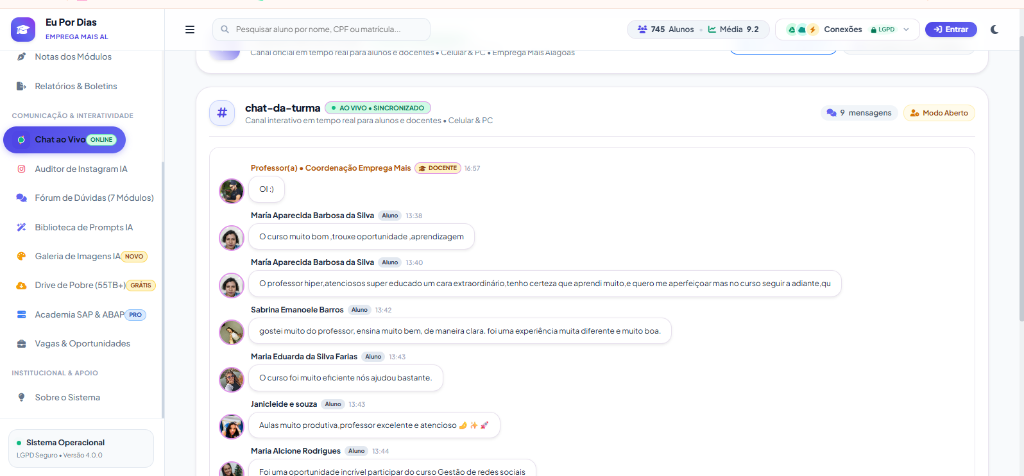Viewport: 1024px width, 476px height.
Task: Click the 745 Alunos statistic
Action: pyautogui.click(x=665, y=29)
